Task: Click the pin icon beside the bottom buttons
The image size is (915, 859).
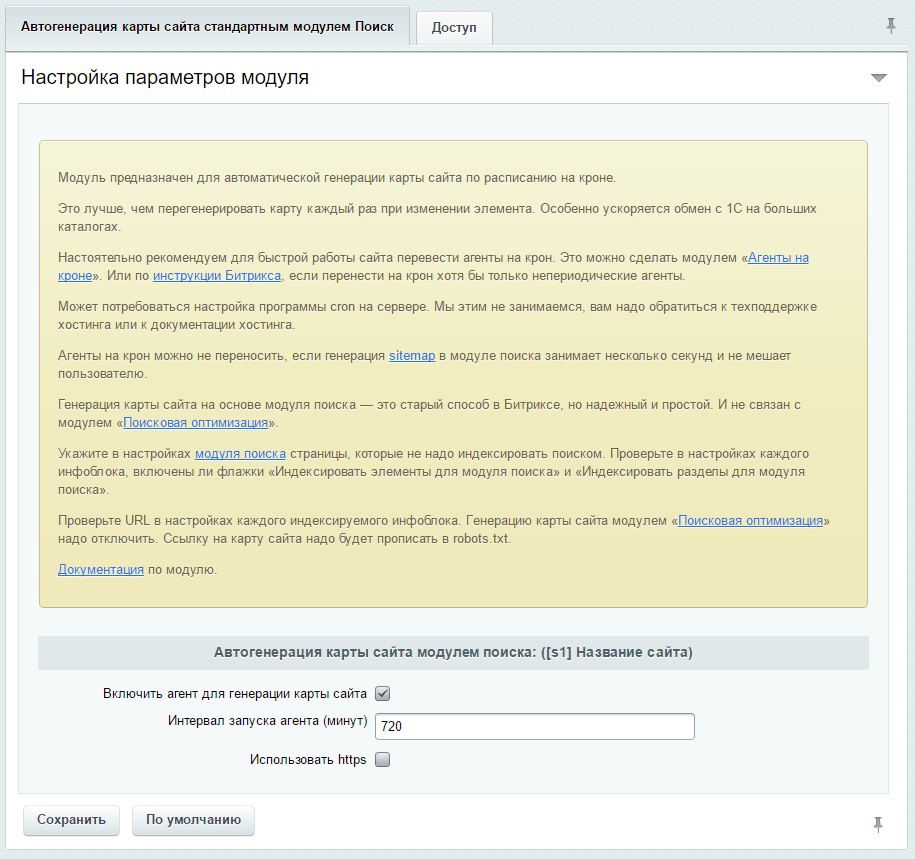Action: point(878,824)
